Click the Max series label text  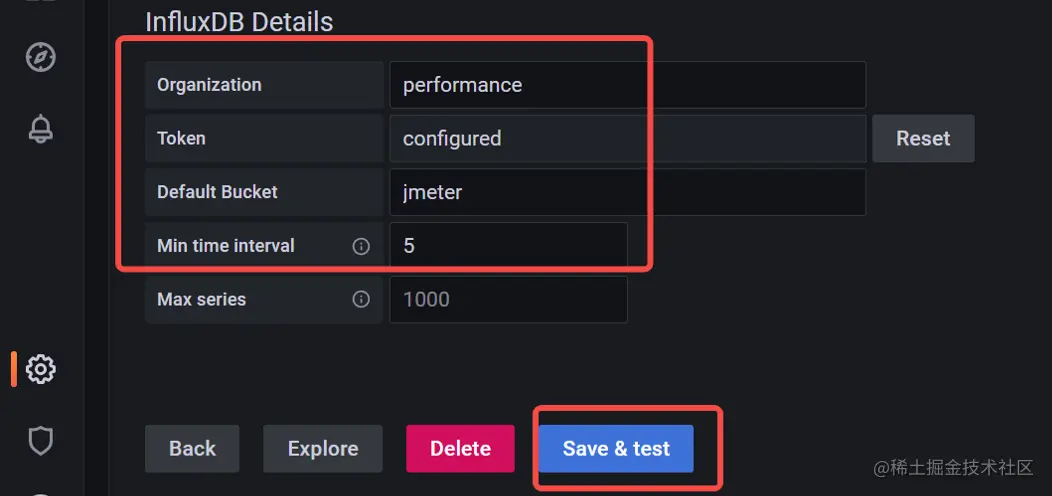[201, 299]
